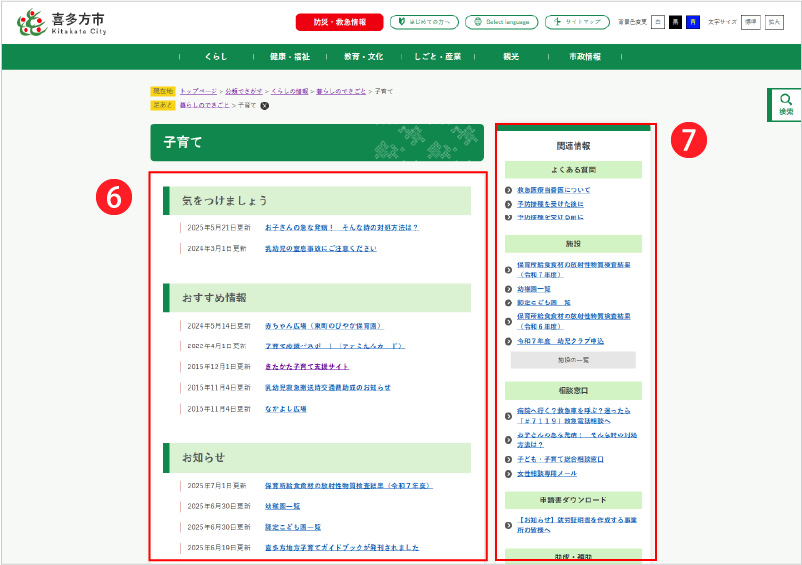The width and height of the screenshot is (802, 565).
Task: Open 乳幼児の窒息事故にご注意ください link
Action: (320, 248)
